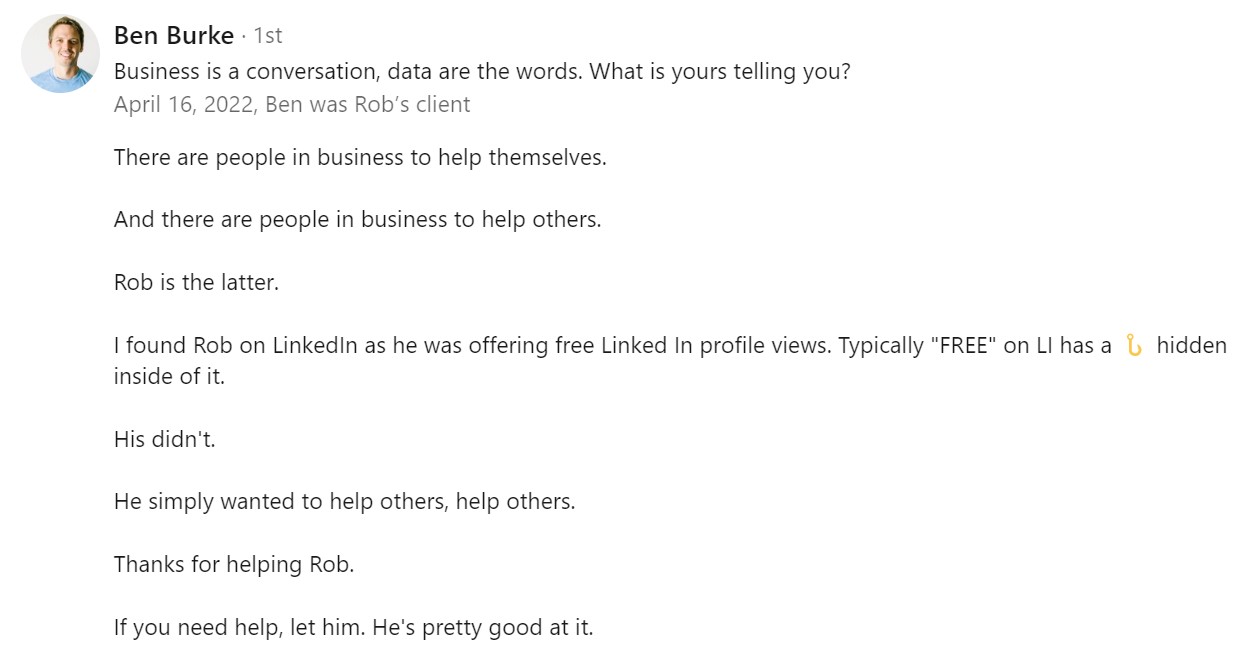Open Ben Burke's profile photo
Screen dimensions: 1249x657
click(60, 53)
